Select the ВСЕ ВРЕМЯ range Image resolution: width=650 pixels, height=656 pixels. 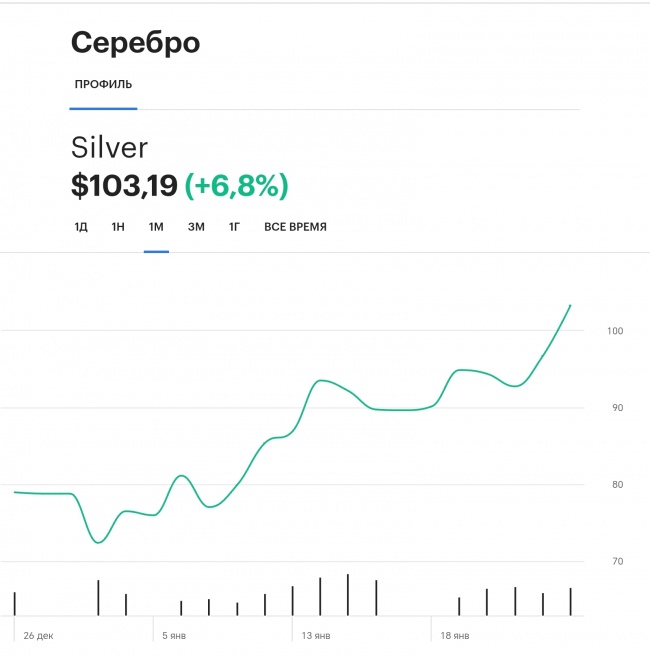(x=295, y=227)
